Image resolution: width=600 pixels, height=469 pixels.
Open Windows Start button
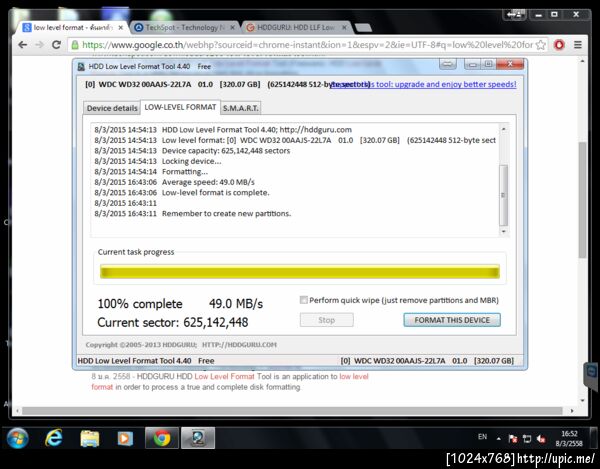coord(17,438)
